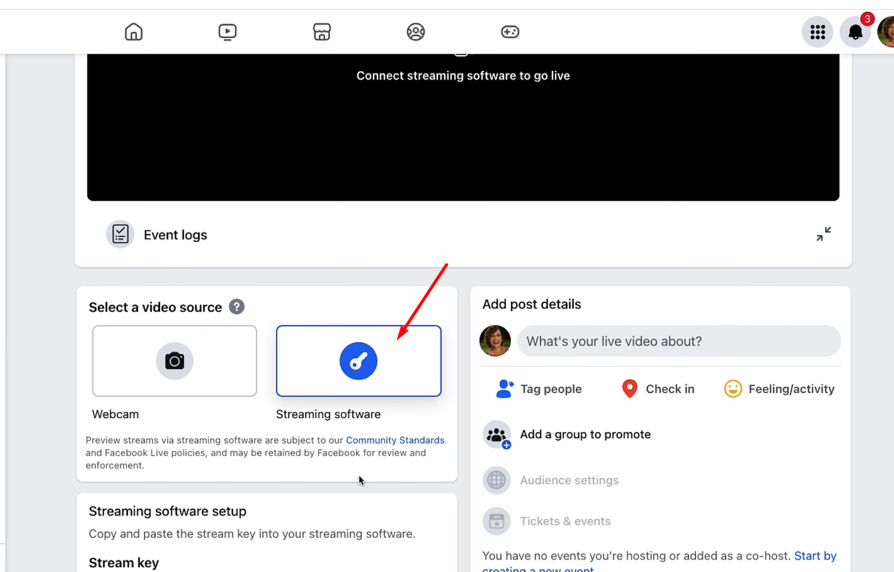Open Tickets & events option
The image size is (894, 572).
[x=564, y=521]
